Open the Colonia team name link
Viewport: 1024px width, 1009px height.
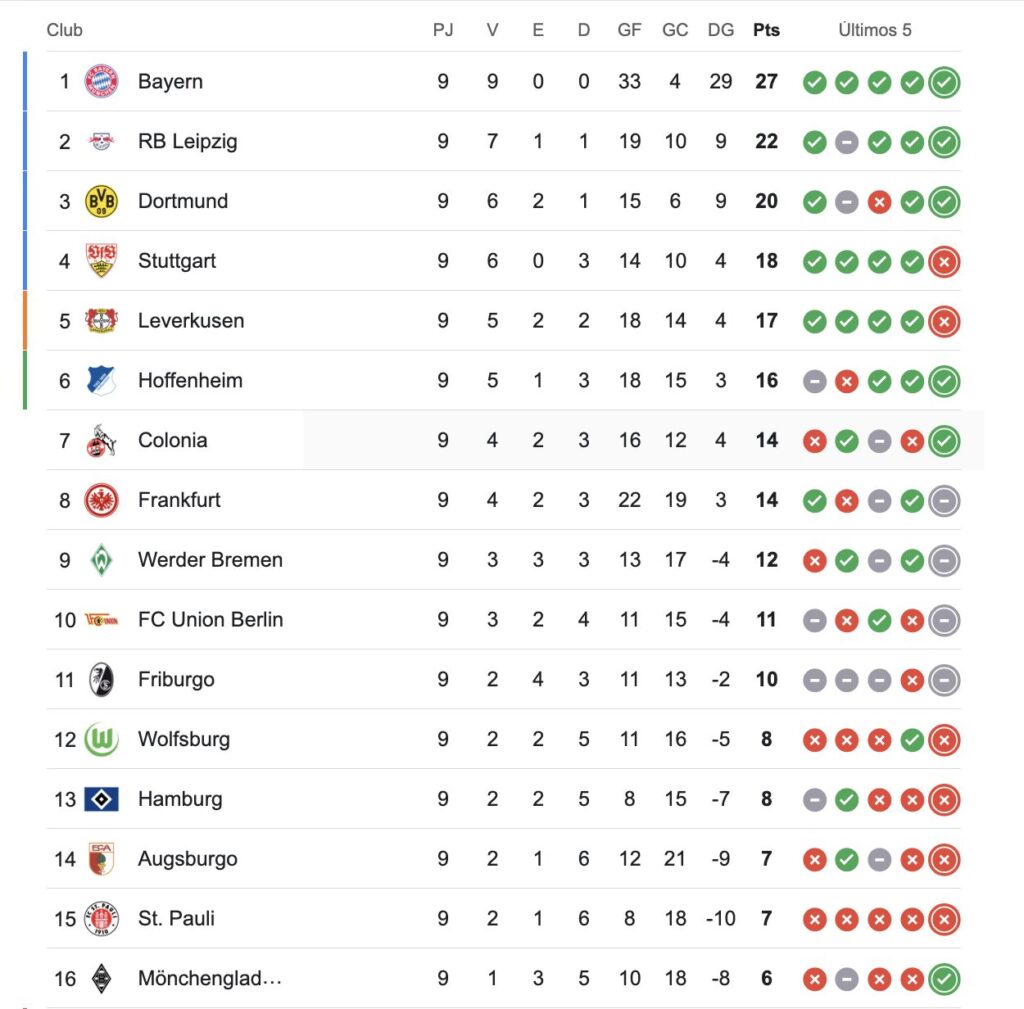pos(172,440)
